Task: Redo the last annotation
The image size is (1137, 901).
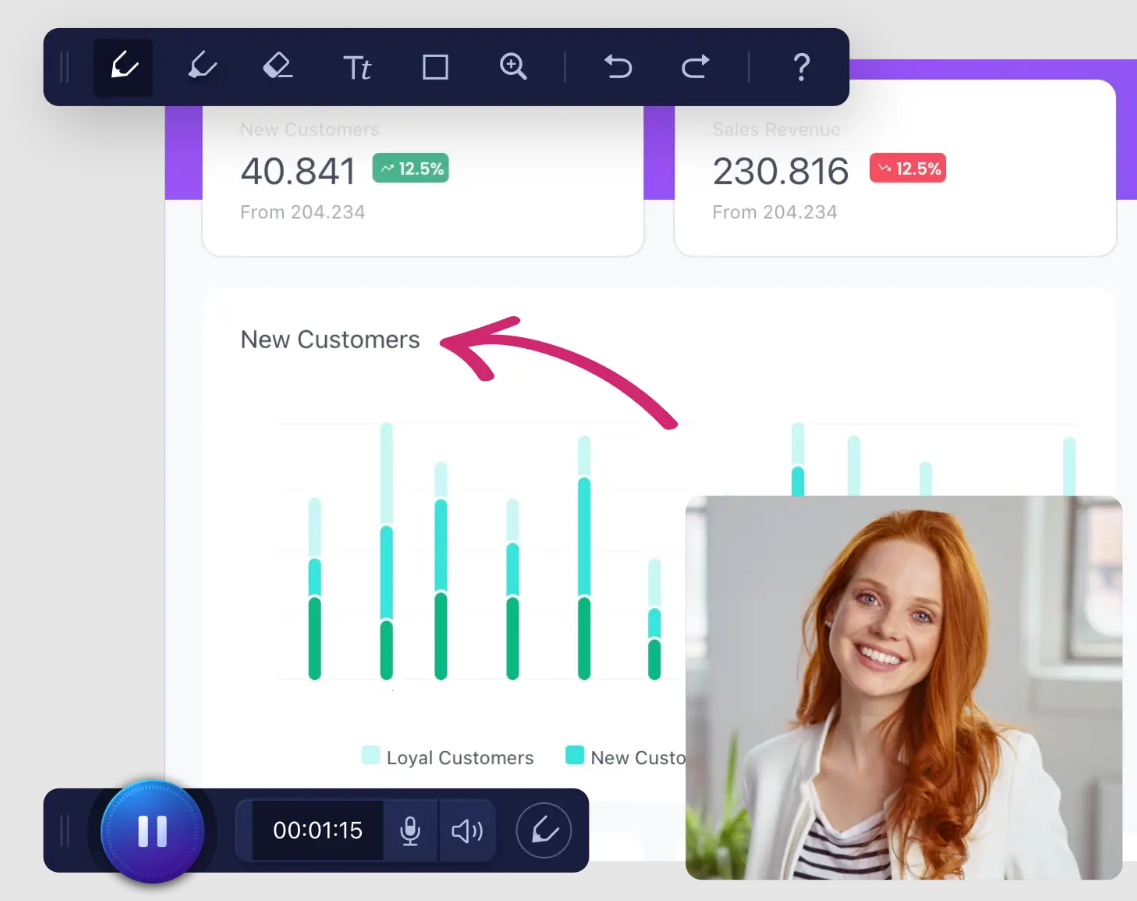Action: pos(695,67)
